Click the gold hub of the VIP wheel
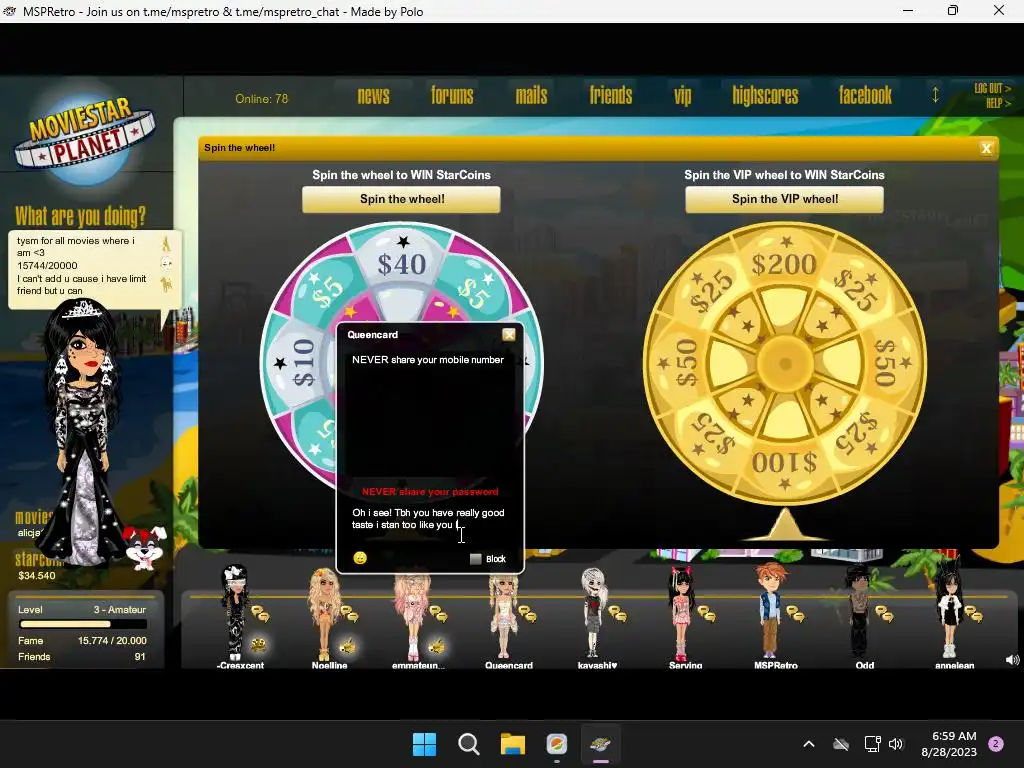 point(785,362)
